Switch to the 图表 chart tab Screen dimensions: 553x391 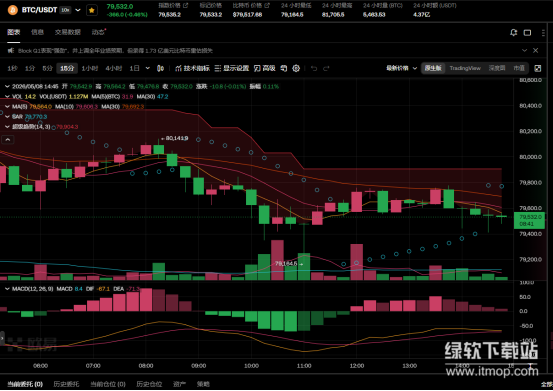click(14, 32)
